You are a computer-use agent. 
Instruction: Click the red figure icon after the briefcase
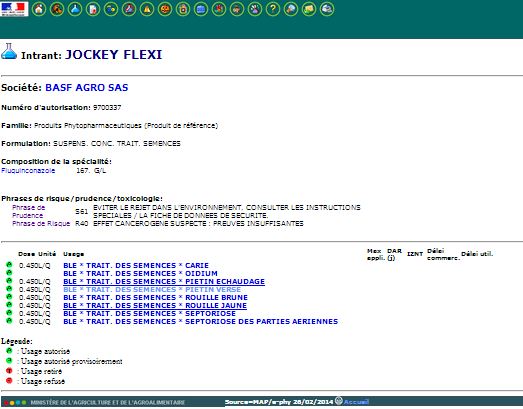coord(219,9)
